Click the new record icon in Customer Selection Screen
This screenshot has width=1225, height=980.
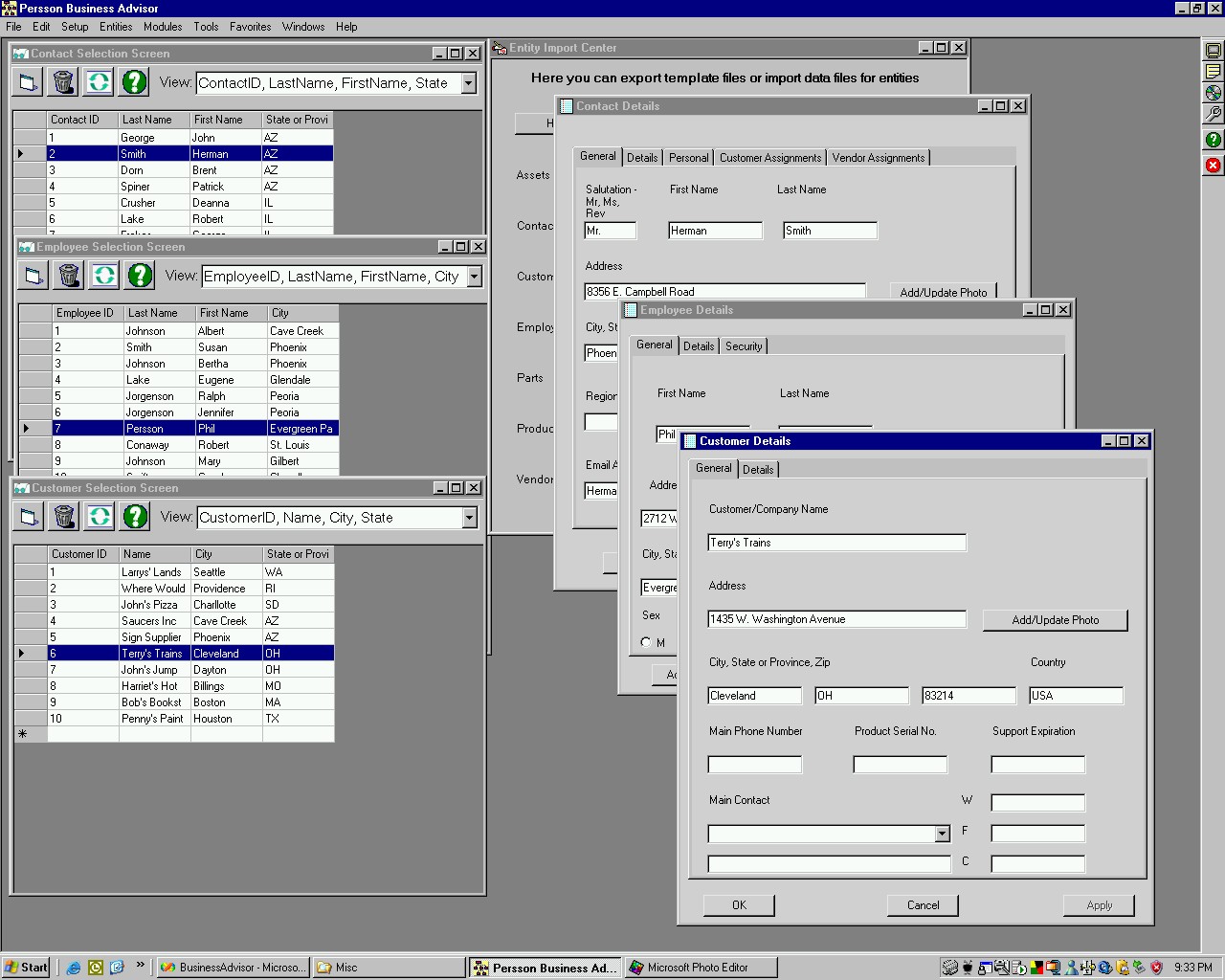29,517
